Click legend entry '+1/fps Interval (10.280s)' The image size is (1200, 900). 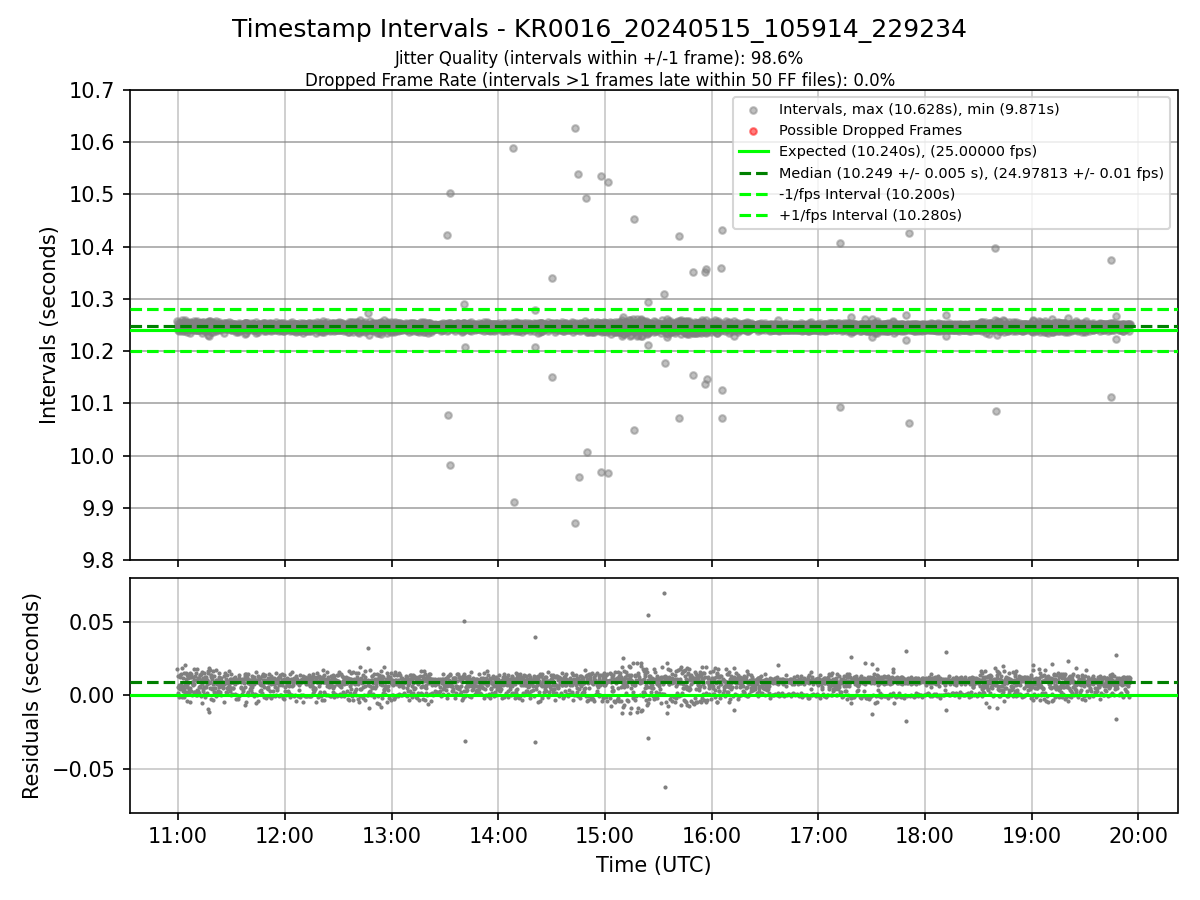(x=870, y=215)
